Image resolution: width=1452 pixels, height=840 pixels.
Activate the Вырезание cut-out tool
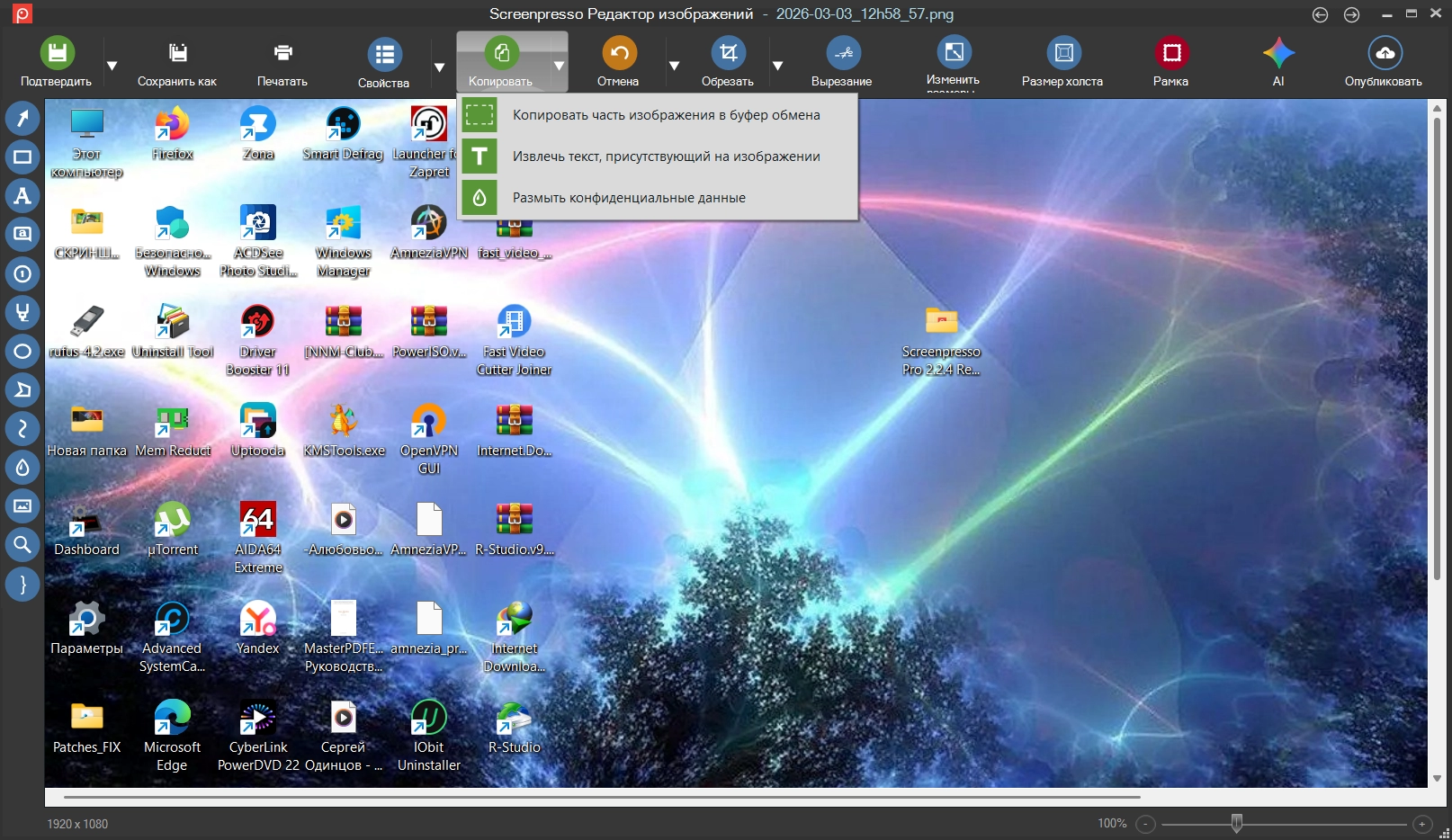842,62
